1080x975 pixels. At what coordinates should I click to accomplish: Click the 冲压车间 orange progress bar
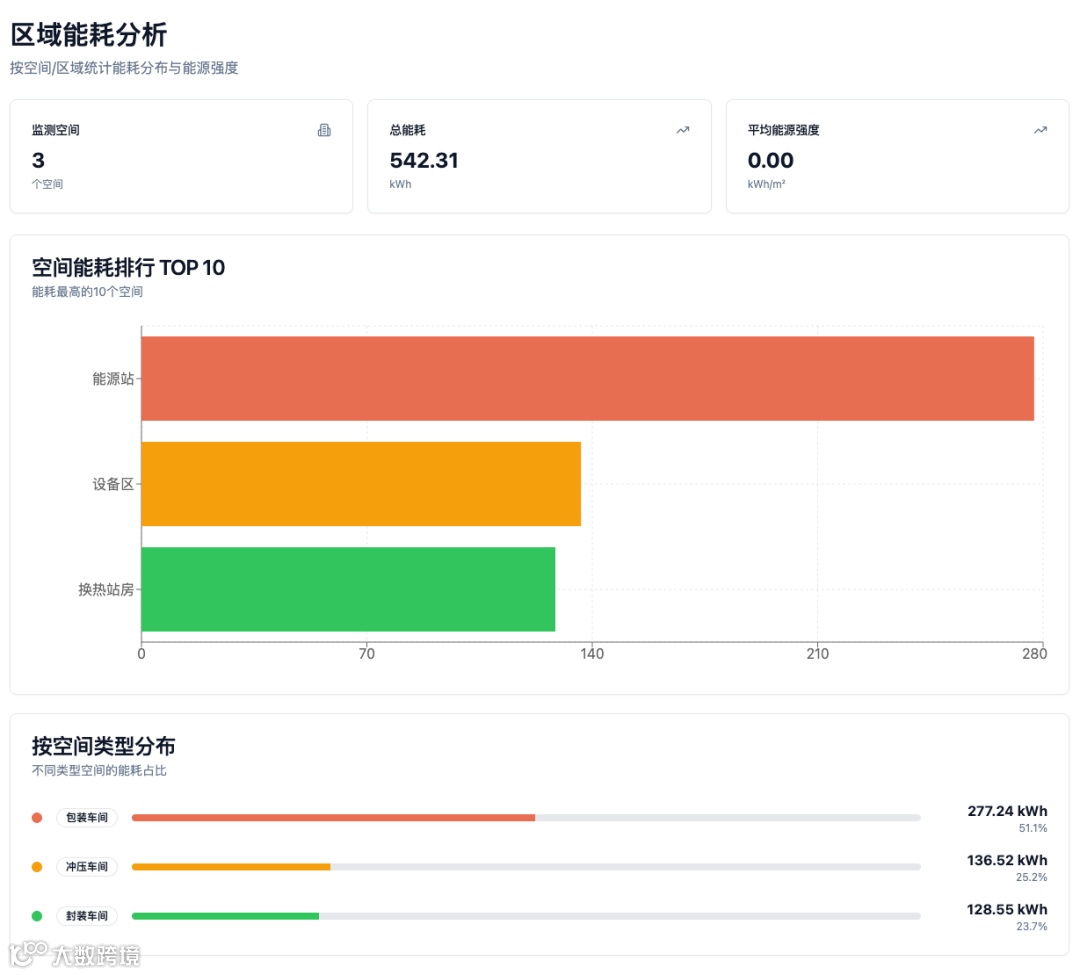(231, 867)
